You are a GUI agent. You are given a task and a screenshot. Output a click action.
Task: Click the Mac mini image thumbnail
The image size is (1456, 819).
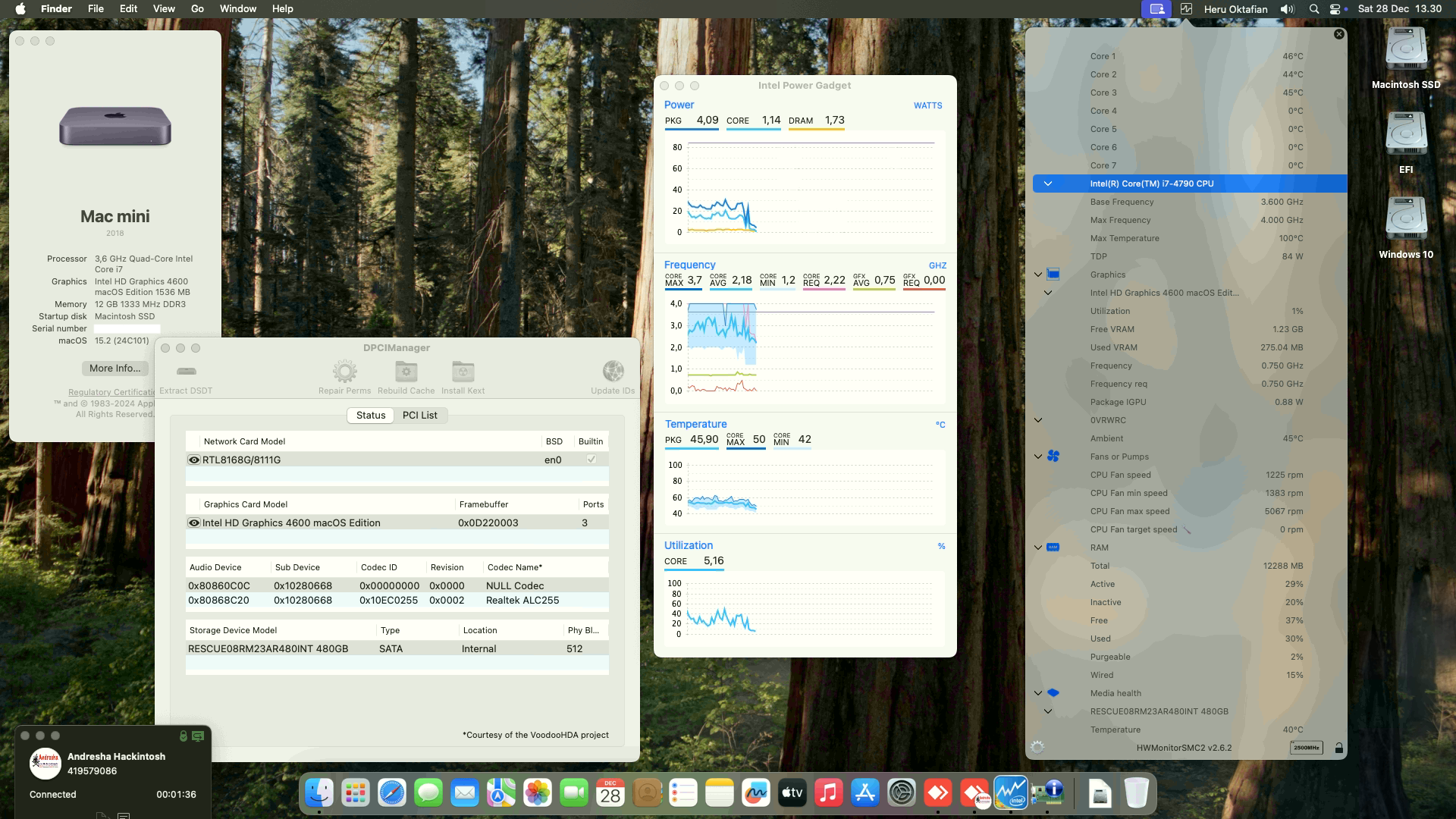(115, 126)
